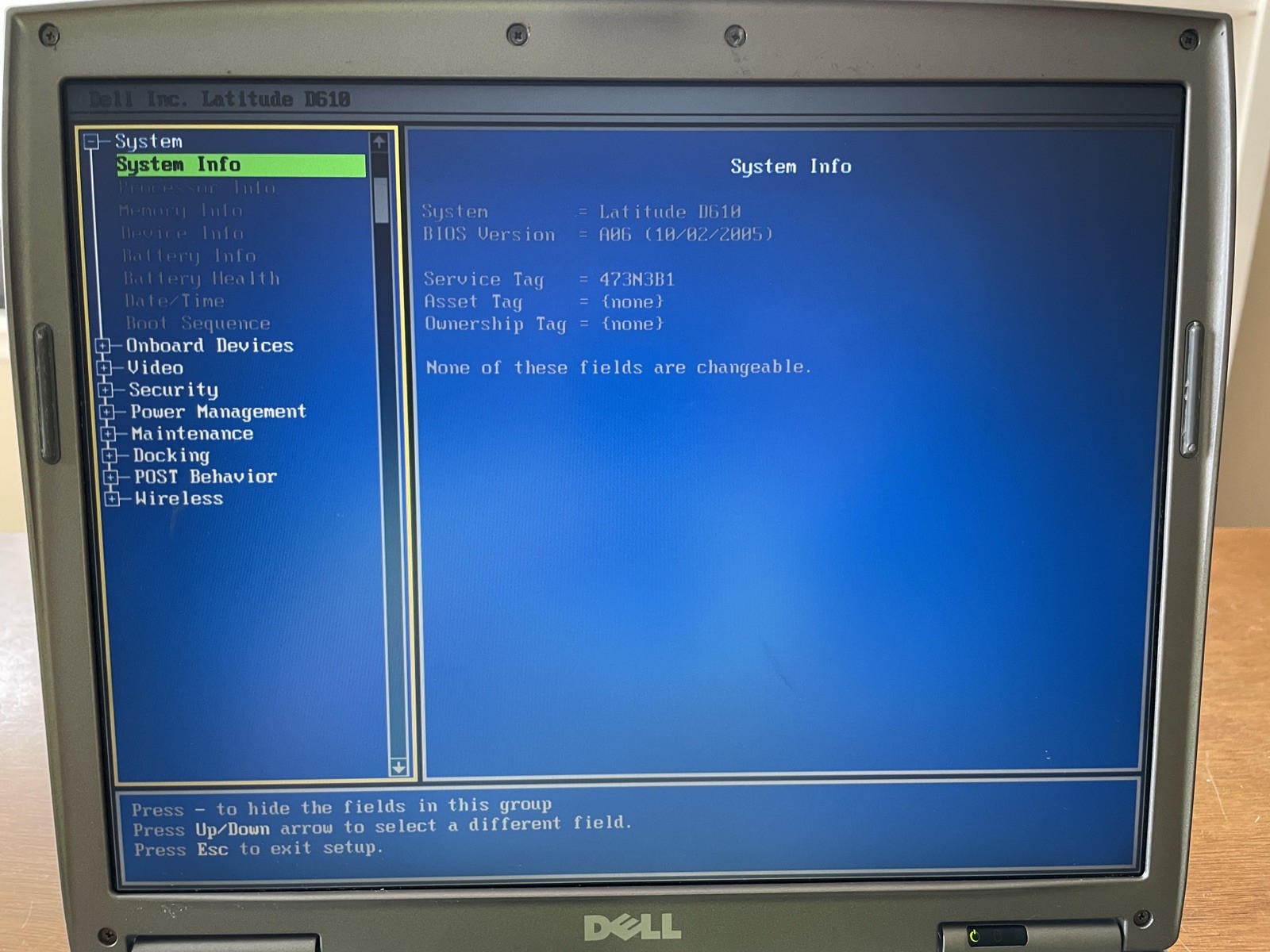Image resolution: width=1270 pixels, height=952 pixels.
Task: Select the Battery Health entry
Action: tap(202, 278)
